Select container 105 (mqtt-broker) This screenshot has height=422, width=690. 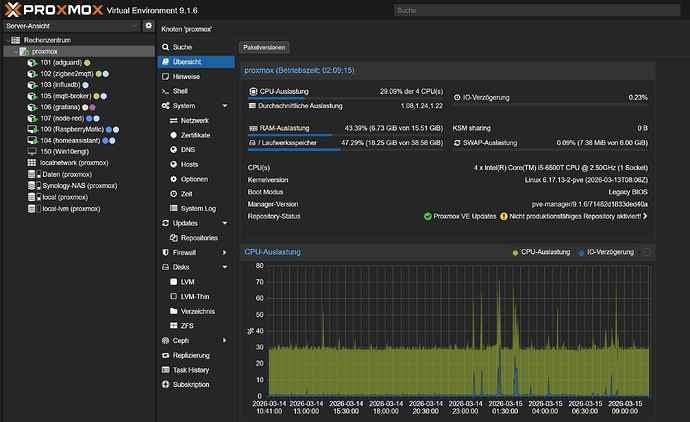(x=66, y=96)
